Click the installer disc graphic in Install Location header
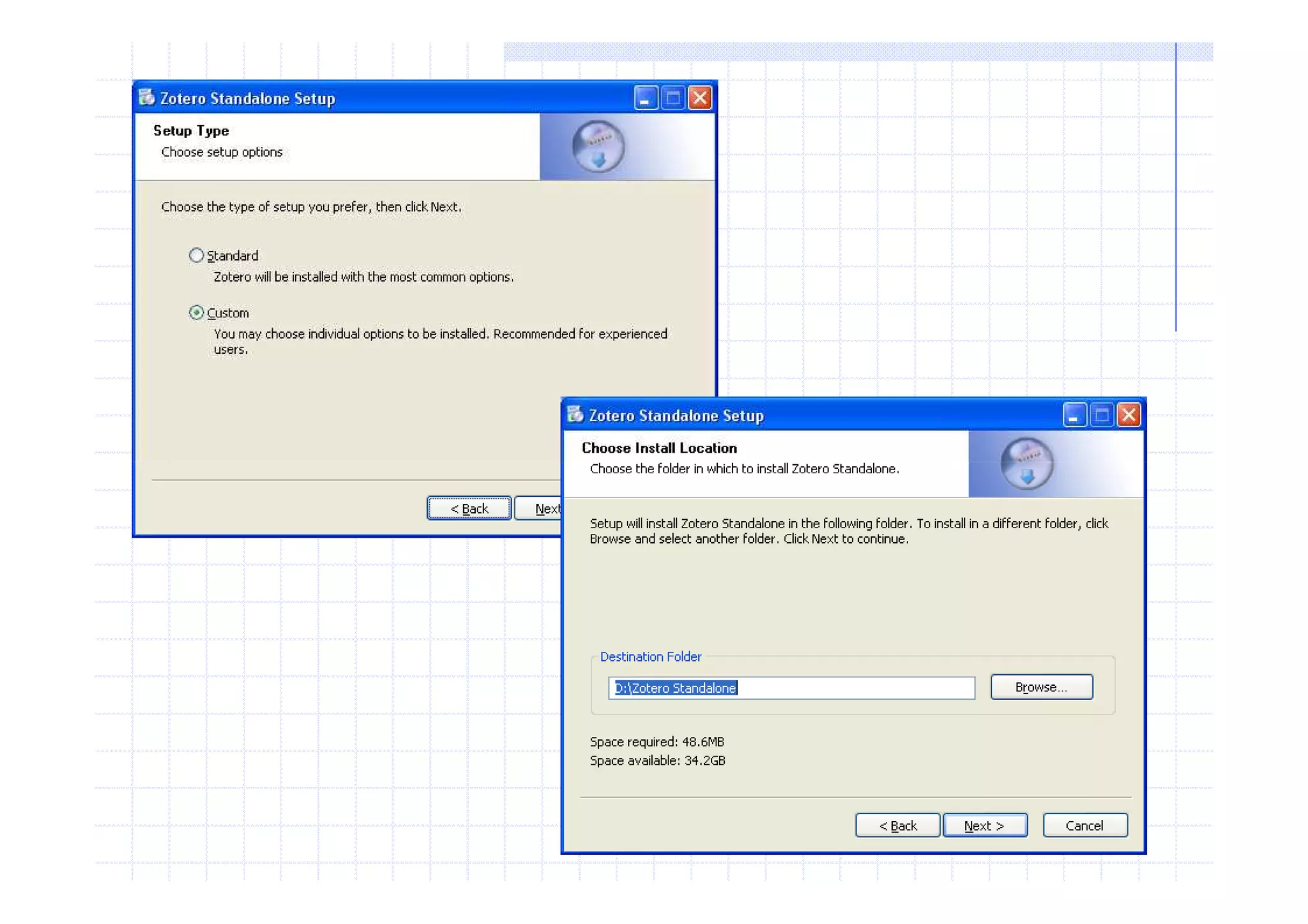1308x924 pixels. tap(1026, 464)
